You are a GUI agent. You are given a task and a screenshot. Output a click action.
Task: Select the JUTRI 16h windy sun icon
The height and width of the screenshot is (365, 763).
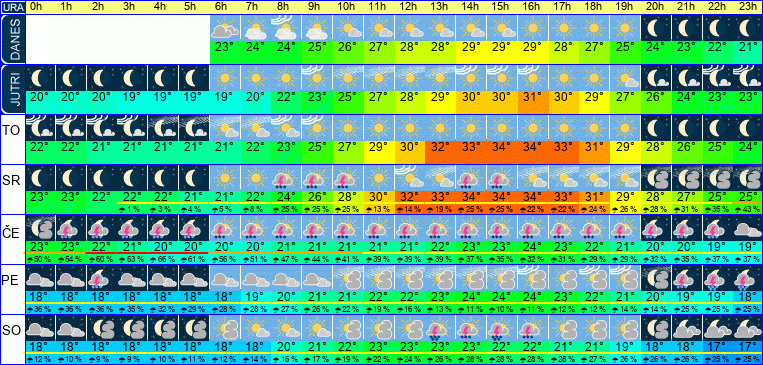(533, 78)
